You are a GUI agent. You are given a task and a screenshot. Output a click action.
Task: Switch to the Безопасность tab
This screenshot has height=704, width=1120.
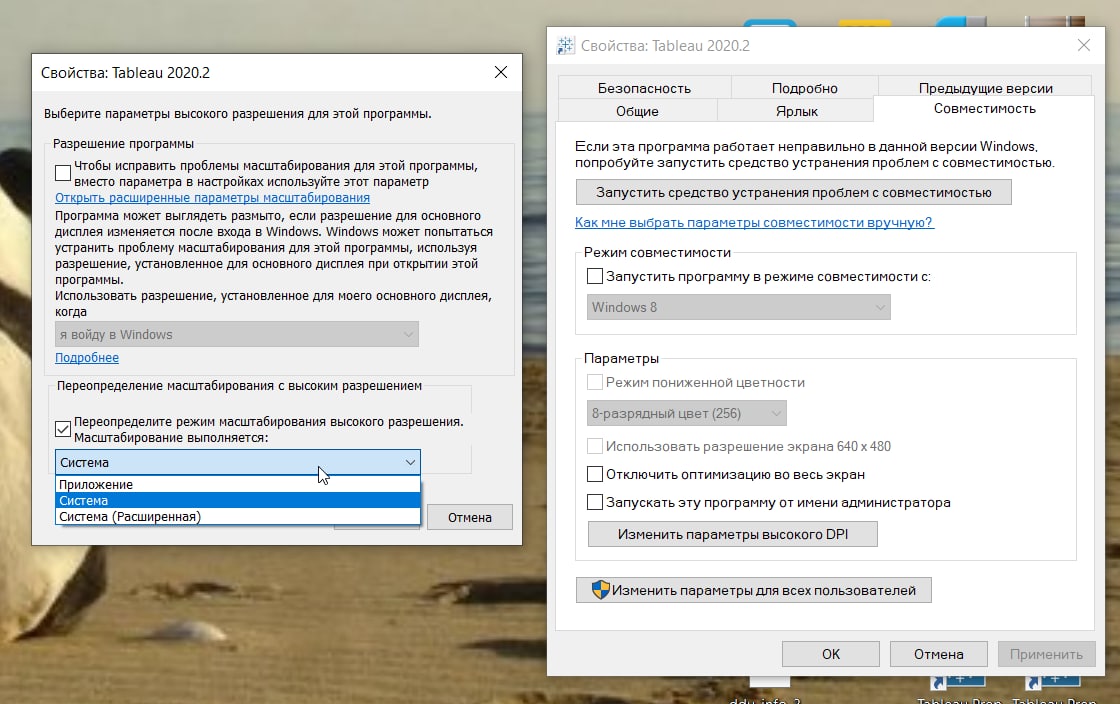point(644,88)
